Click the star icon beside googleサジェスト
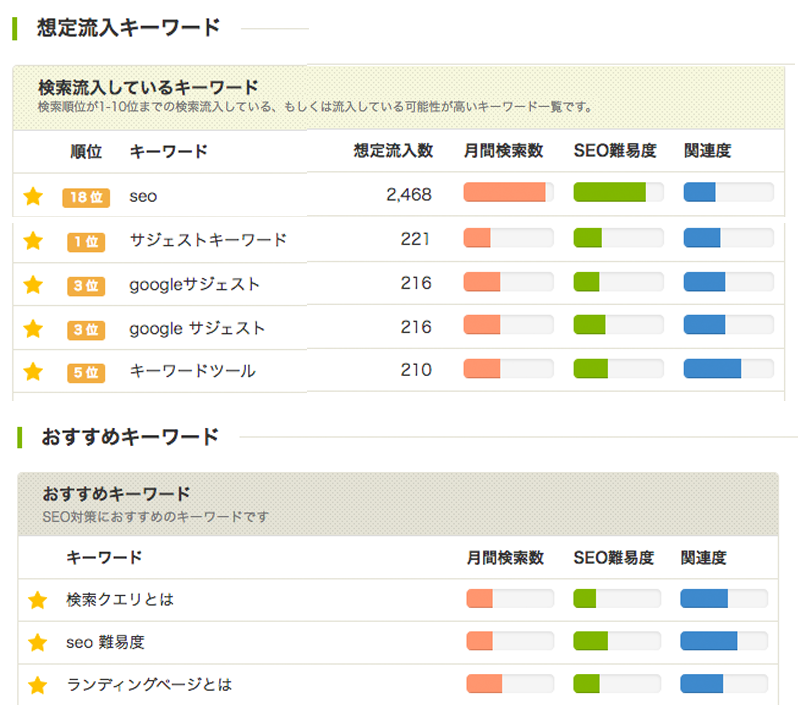Image resolution: width=800 pixels, height=728 pixels. click(33, 285)
